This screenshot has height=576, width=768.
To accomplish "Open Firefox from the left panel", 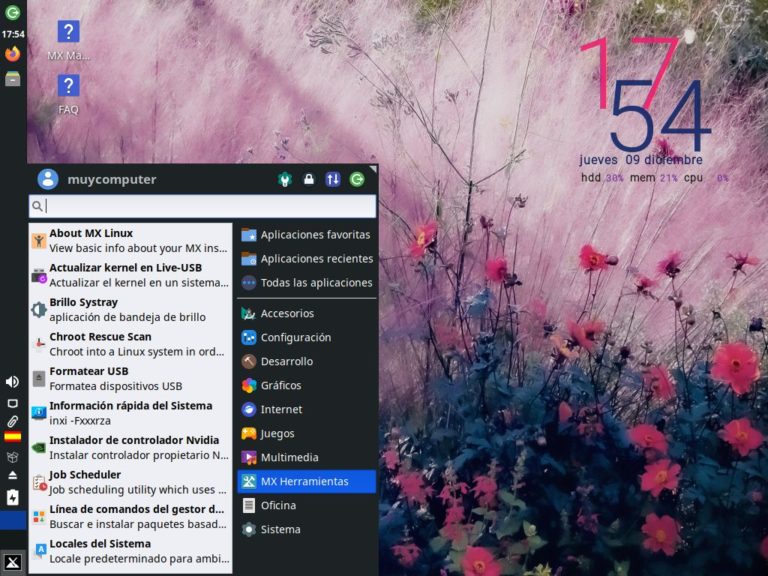I will 13,53.
